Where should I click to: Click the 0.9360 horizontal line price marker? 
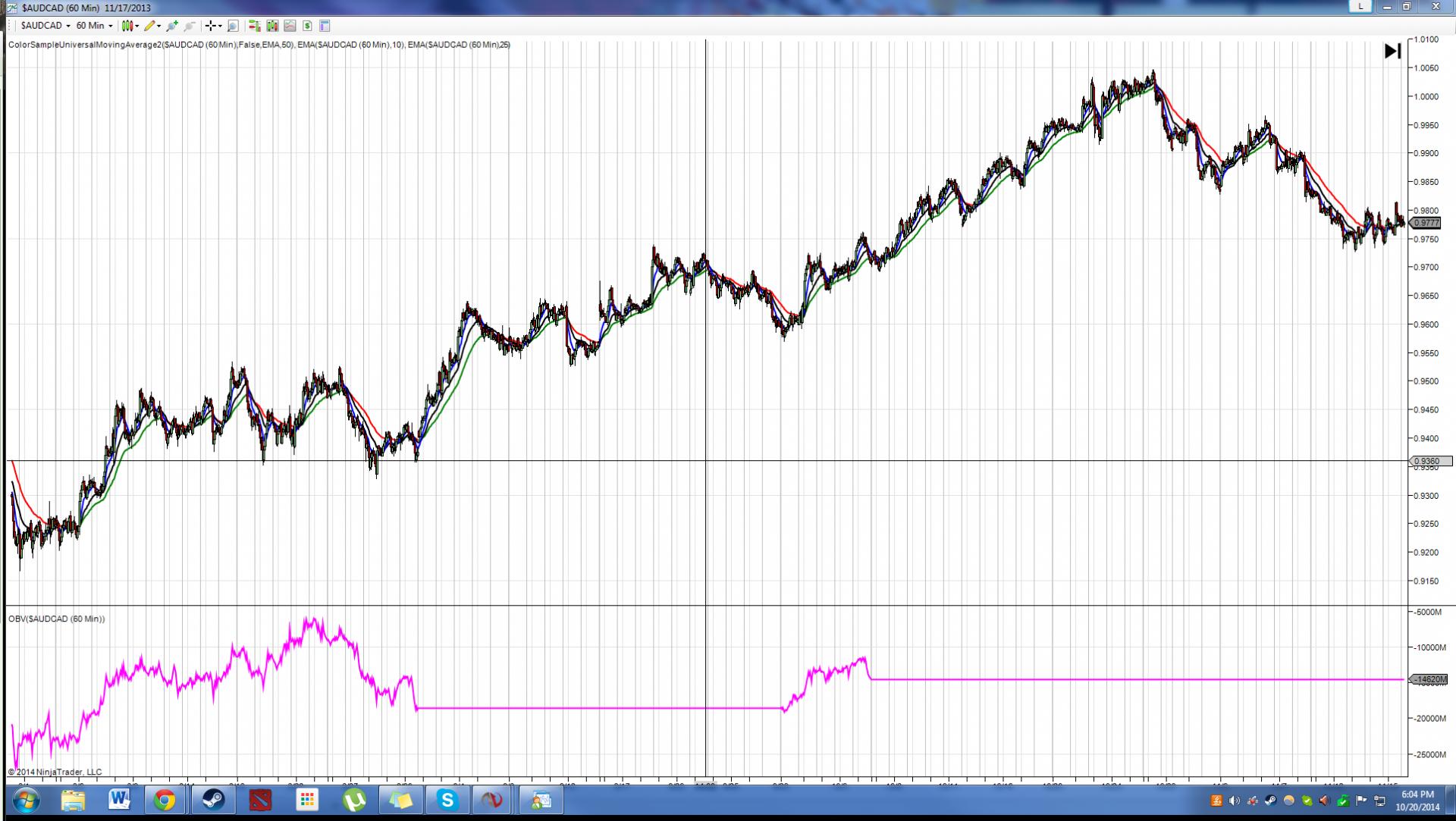tap(1426, 461)
